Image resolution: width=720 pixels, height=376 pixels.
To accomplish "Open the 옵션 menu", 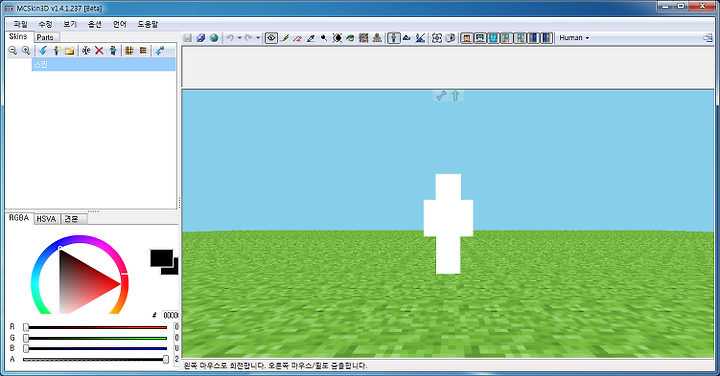I will (95, 24).
